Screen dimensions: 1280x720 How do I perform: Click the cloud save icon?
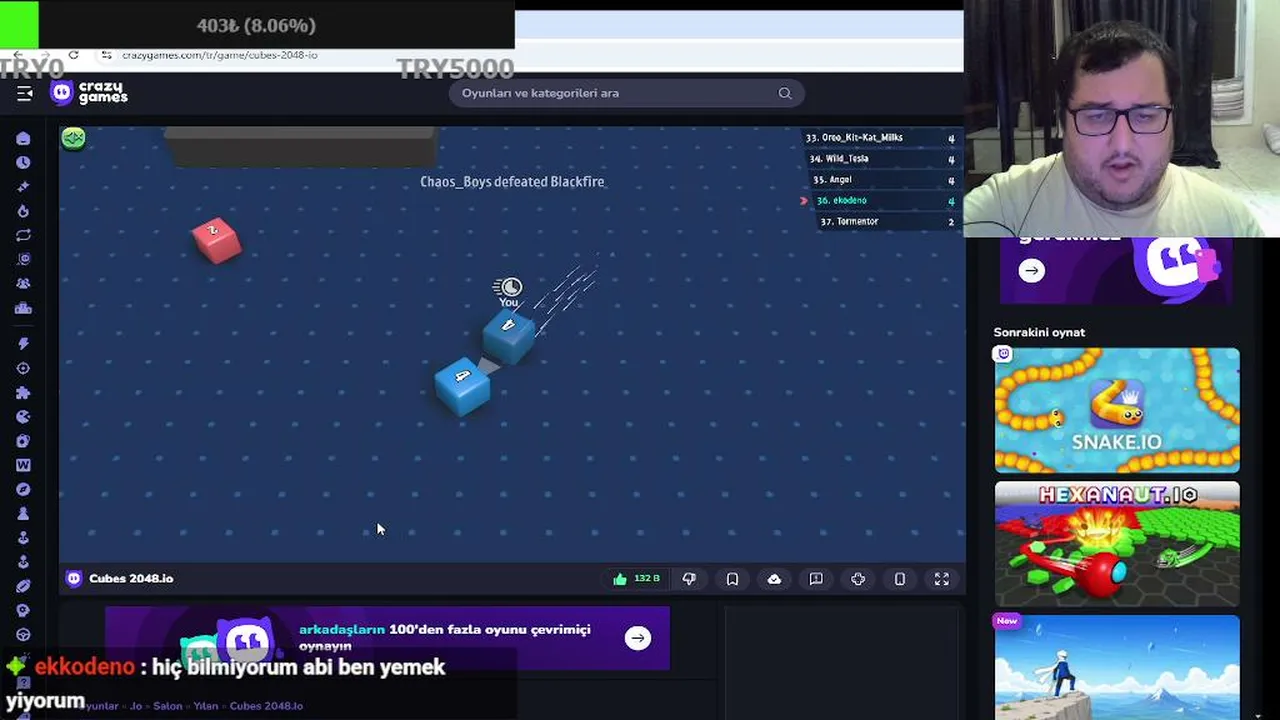[774, 579]
